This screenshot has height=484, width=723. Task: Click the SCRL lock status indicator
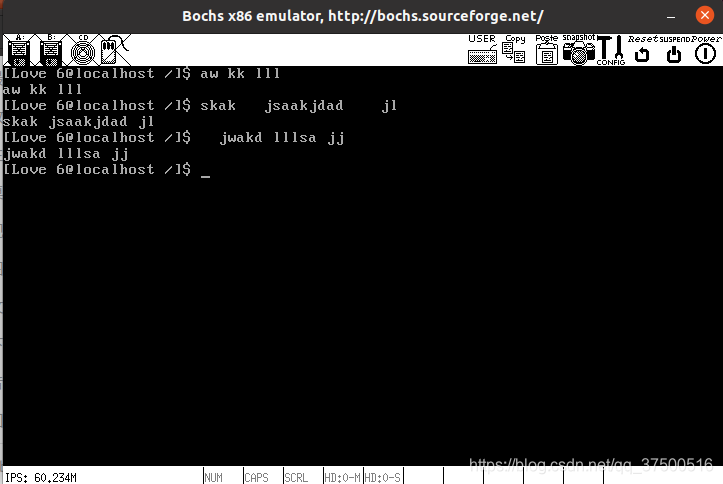[x=296, y=477]
